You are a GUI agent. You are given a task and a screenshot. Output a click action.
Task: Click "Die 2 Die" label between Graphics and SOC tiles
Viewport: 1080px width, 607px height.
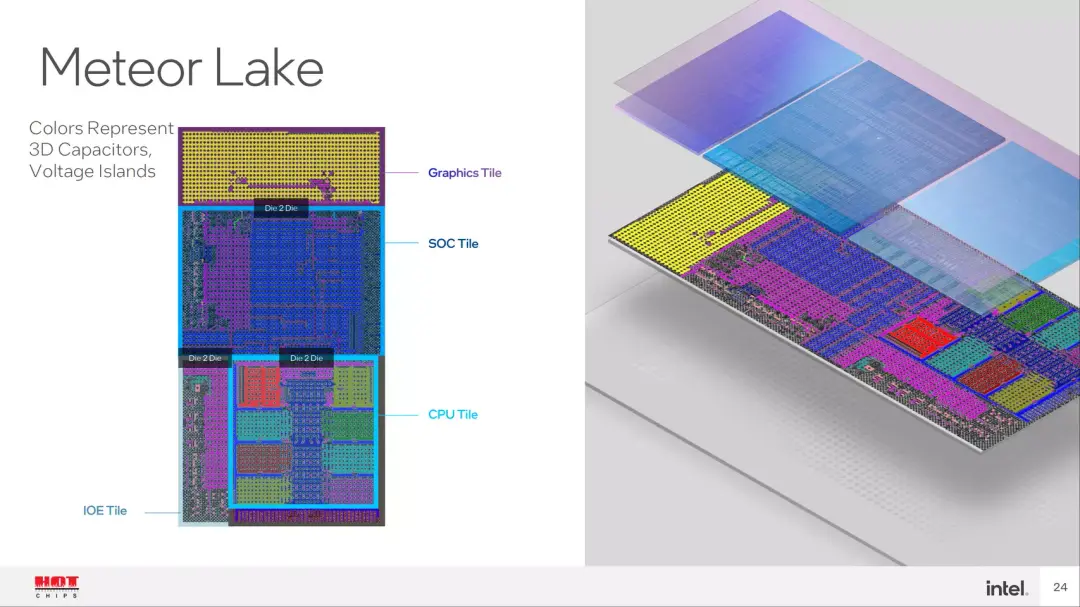(x=281, y=208)
